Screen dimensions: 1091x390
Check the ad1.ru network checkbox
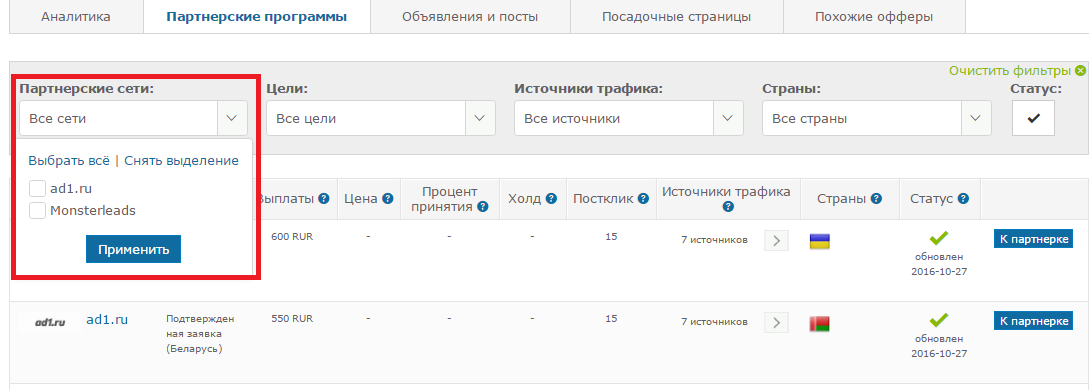[x=38, y=188]
